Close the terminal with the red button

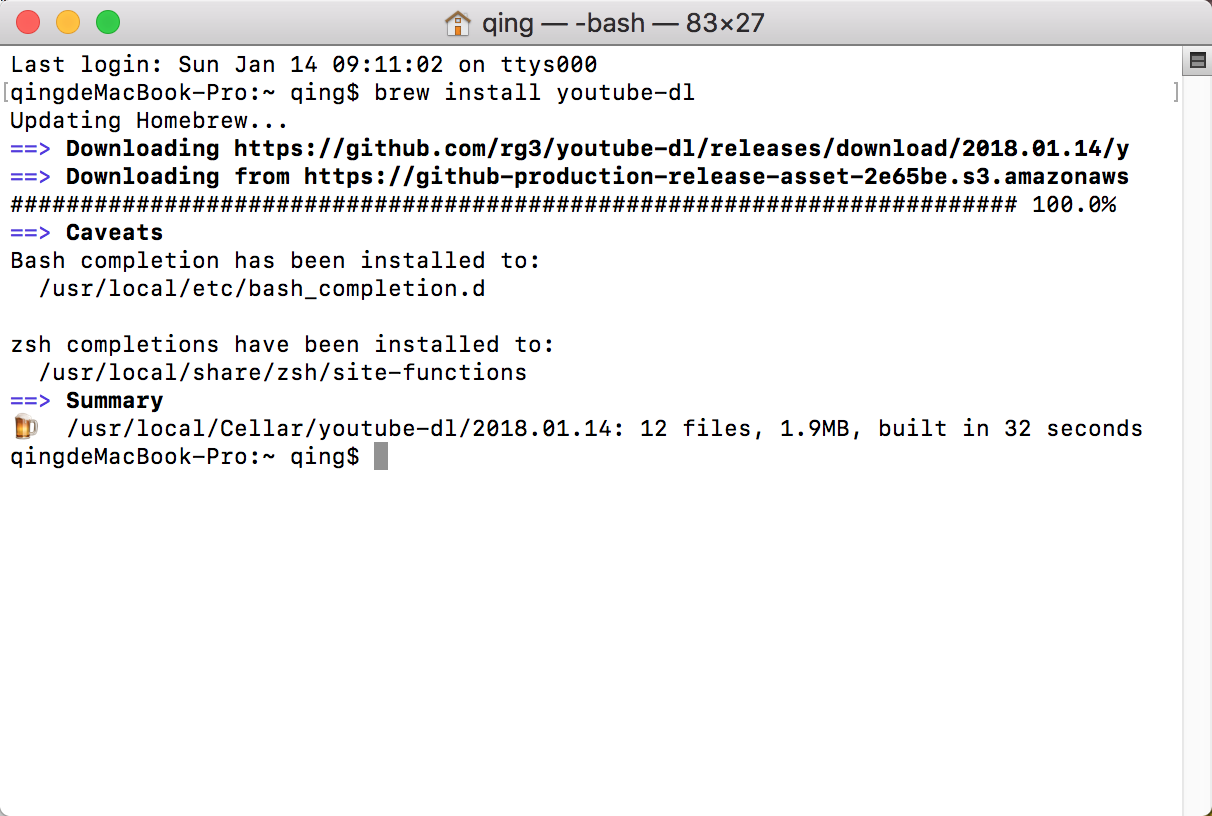tap(28, 22)
